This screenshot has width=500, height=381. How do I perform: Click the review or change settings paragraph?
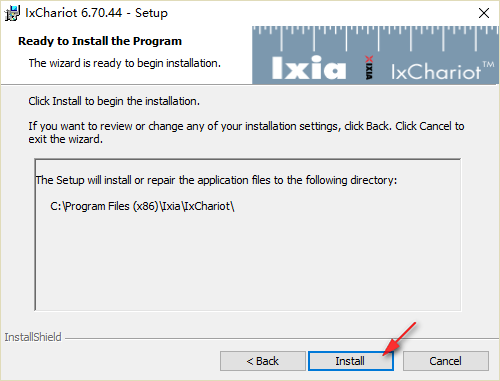click(246, 132)
